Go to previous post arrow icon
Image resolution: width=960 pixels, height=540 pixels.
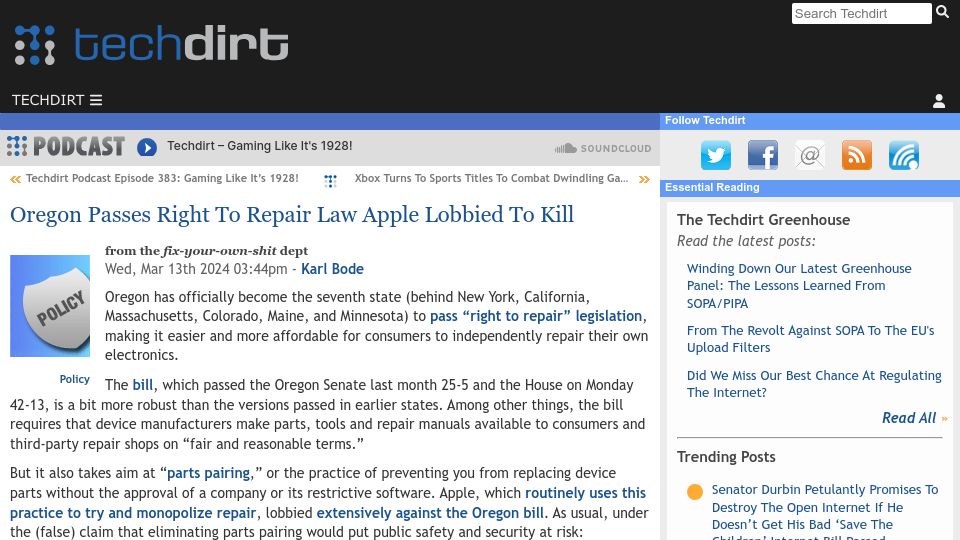pos(15,179)
